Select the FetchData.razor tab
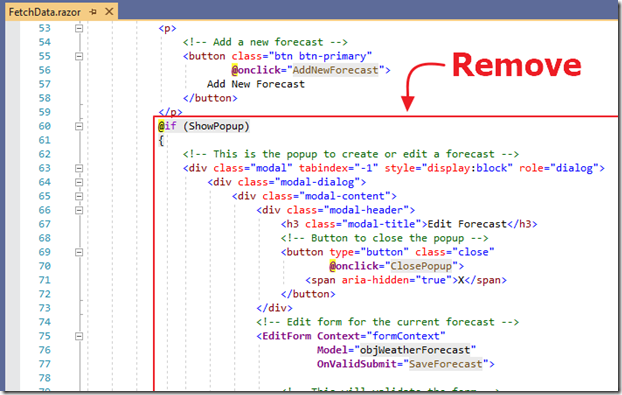622x395 pixels. coord(44,12)
